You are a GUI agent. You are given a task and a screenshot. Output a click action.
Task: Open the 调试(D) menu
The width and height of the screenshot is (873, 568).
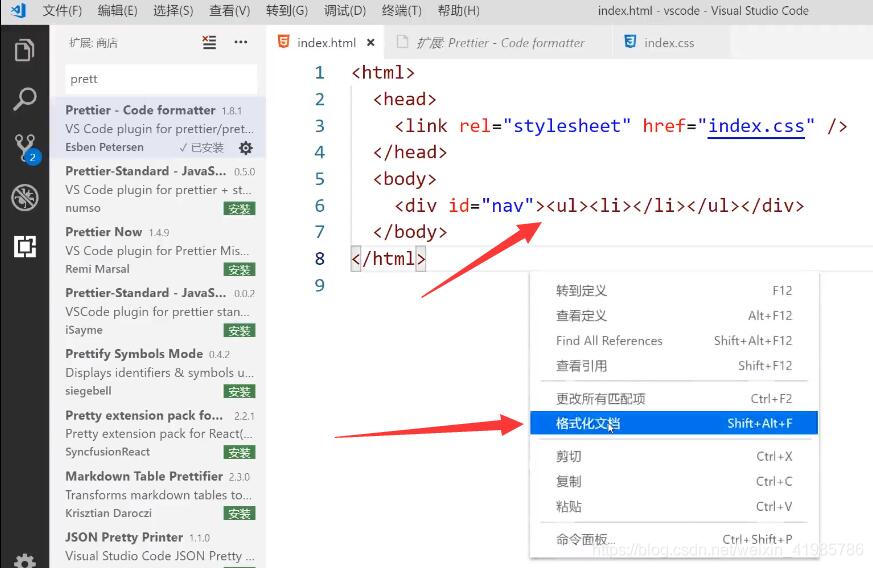pyautogui.click(x=345, y=11)
